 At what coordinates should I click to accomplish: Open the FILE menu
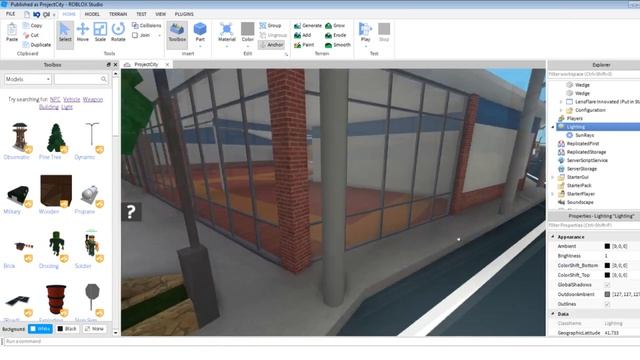[x=10, y=14]
